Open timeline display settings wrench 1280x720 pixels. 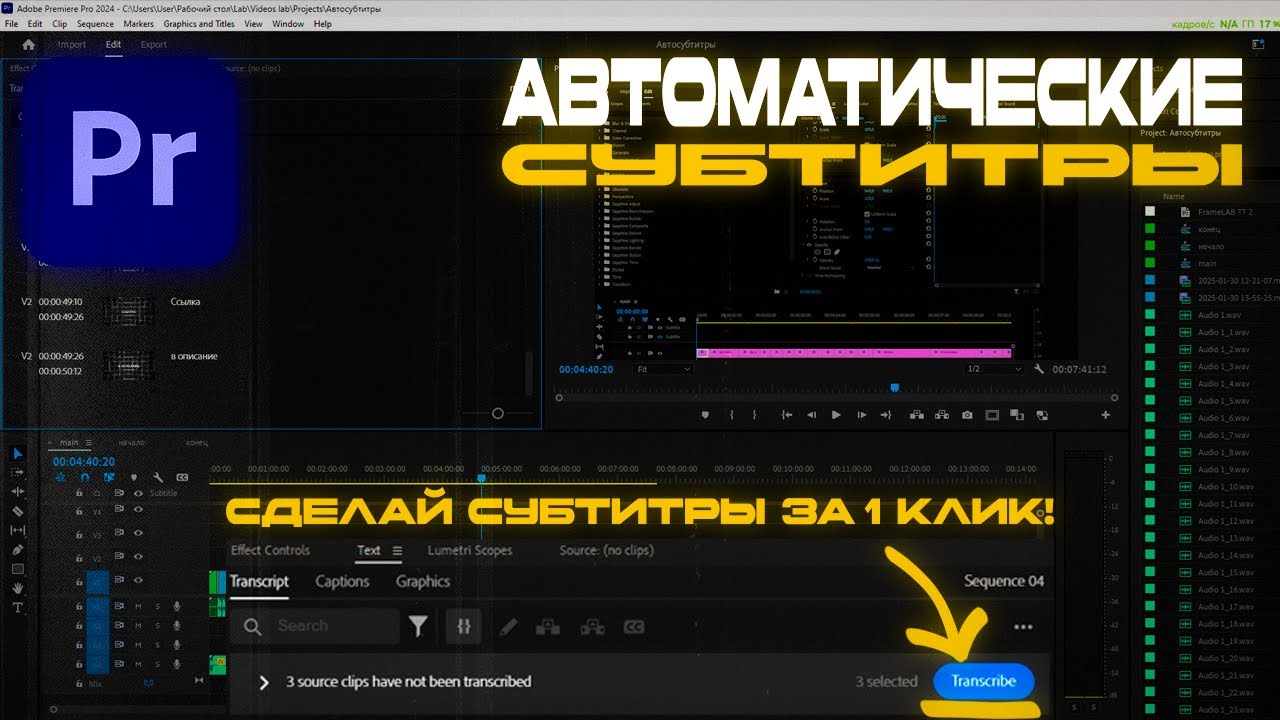158,478
